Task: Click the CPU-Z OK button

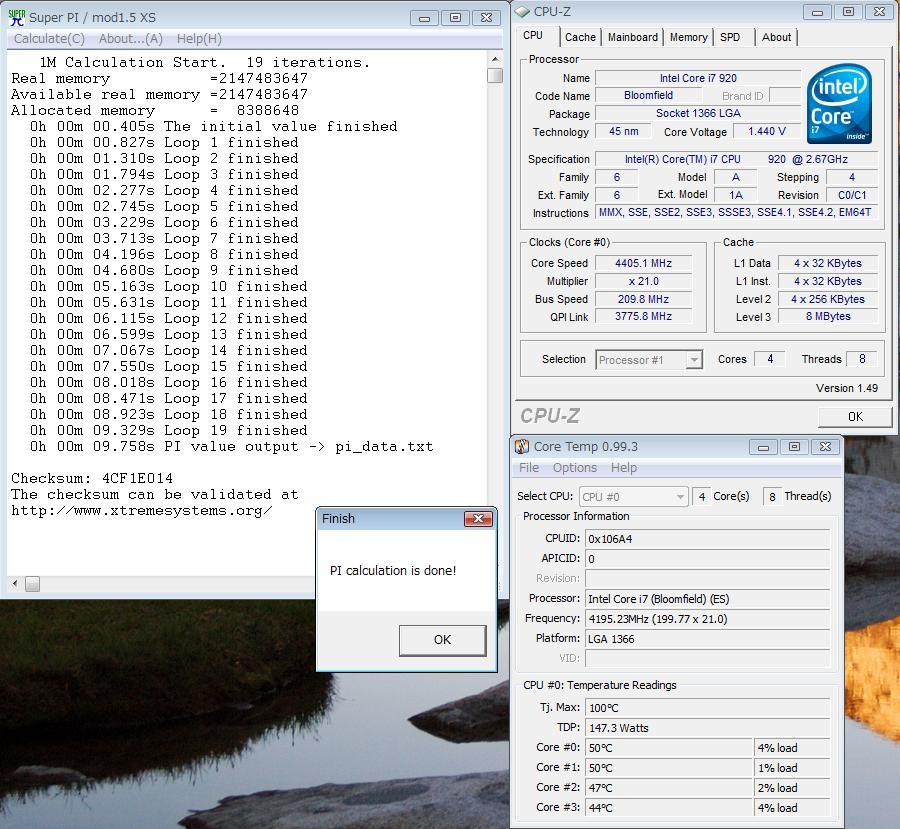Action: coord(854,417)
